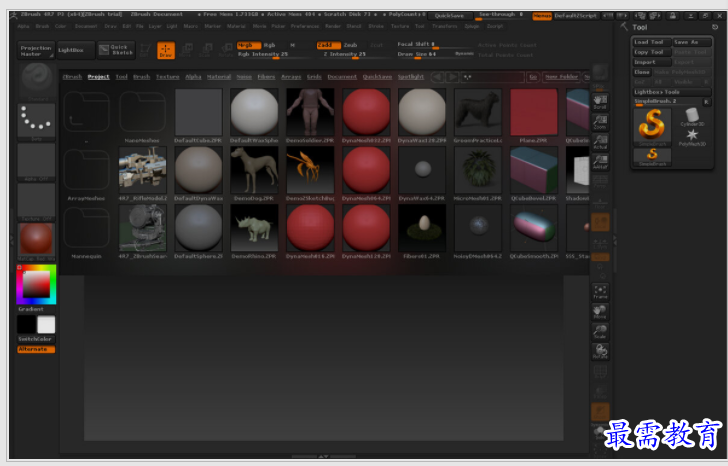The height and width of the screenshot is (466, 728).
Task: Choose the PolyMesh3D star tool
Action: point(692,136)
